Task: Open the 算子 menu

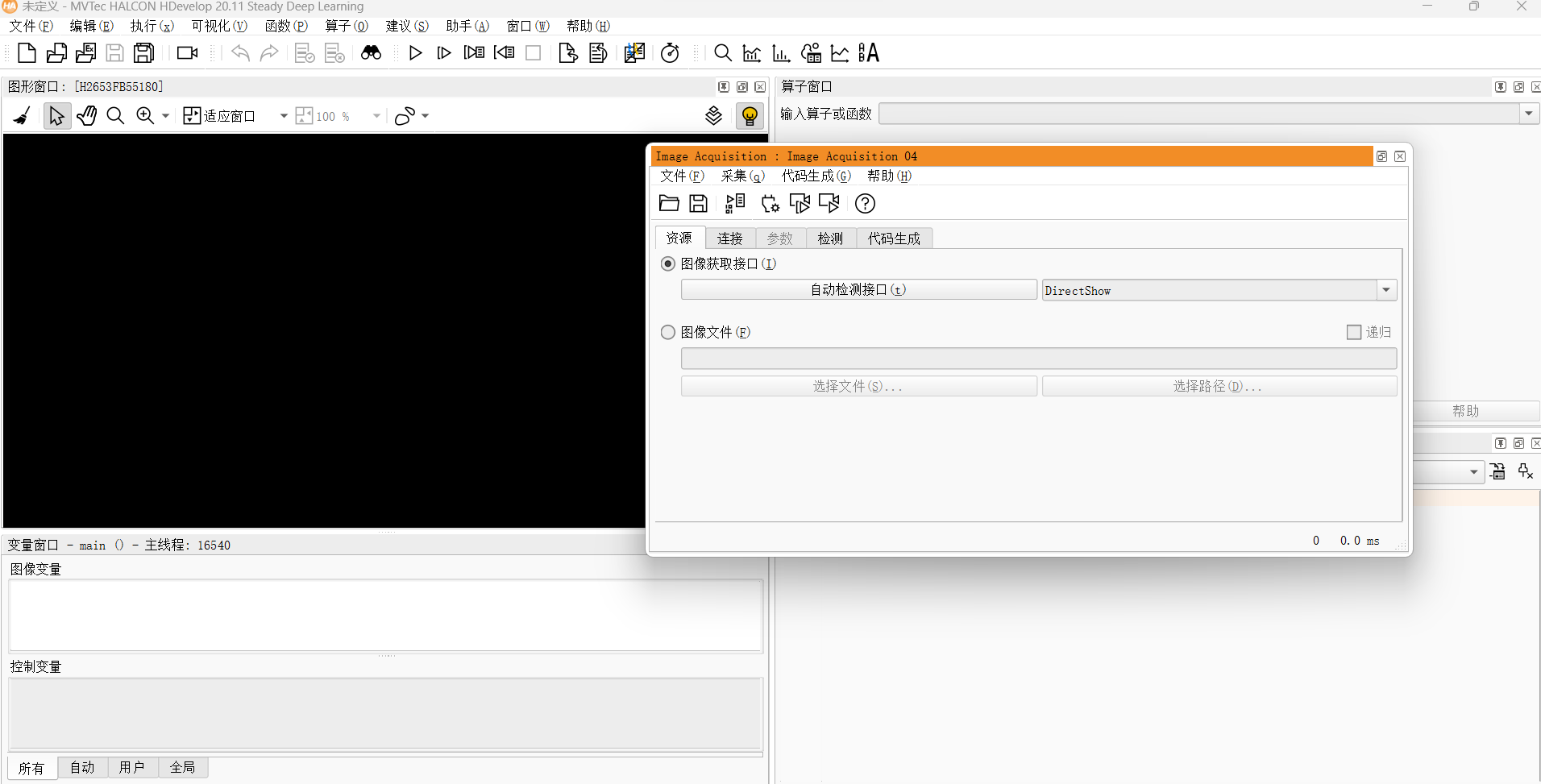Action: click(x=347, y=26)
